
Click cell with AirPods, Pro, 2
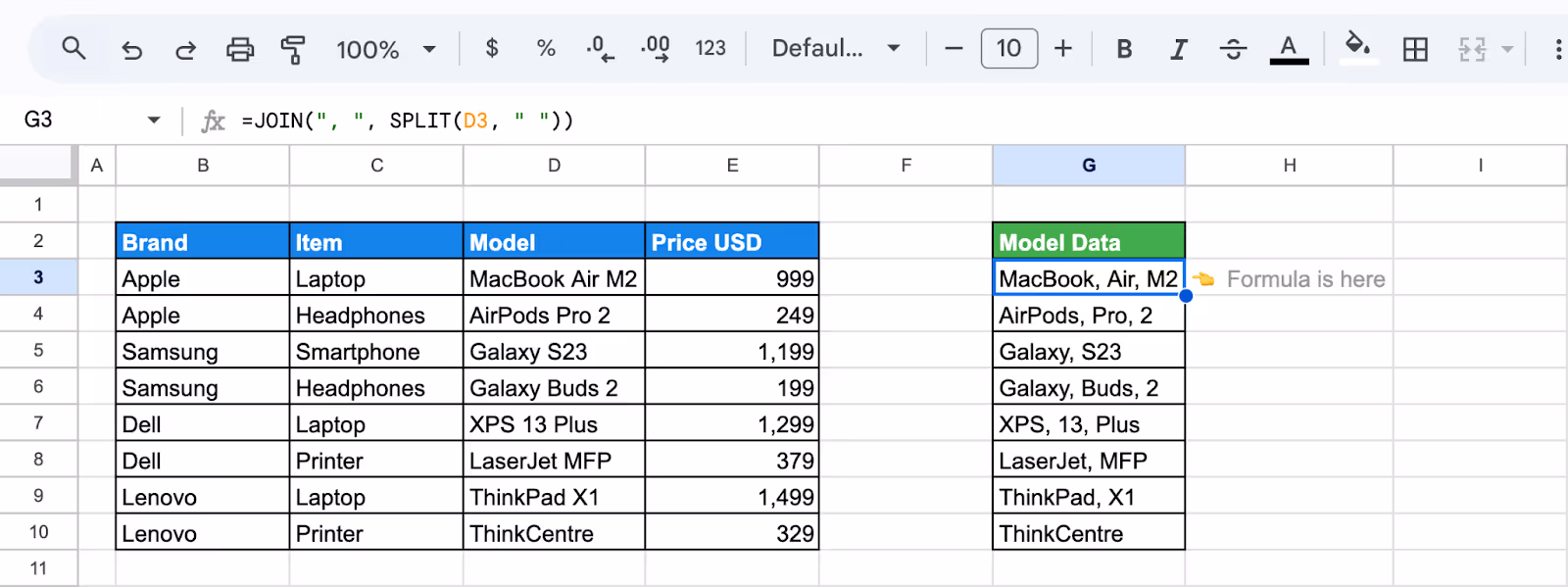1089,315
